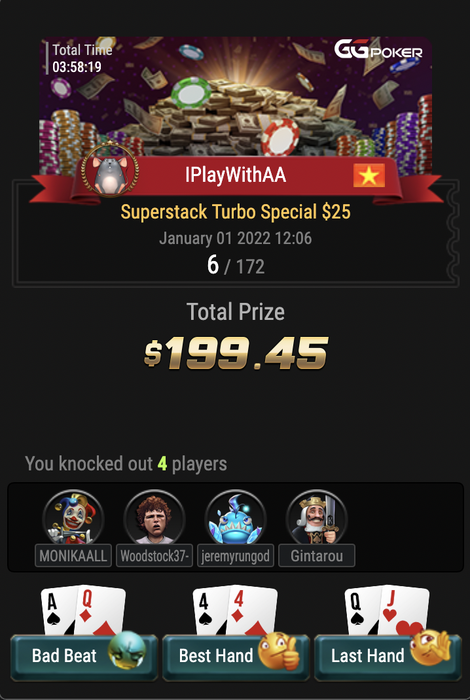This screenshot has height=700, width=470.
Task: Click the pocket fours cards thumbnail
Action: [x=235, y=610]
